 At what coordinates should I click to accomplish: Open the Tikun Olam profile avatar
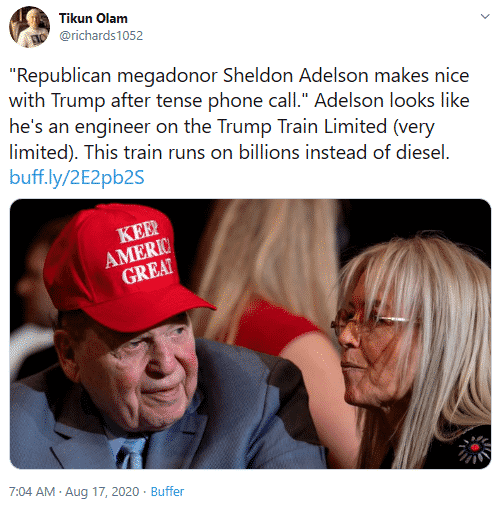click(29, 27)
